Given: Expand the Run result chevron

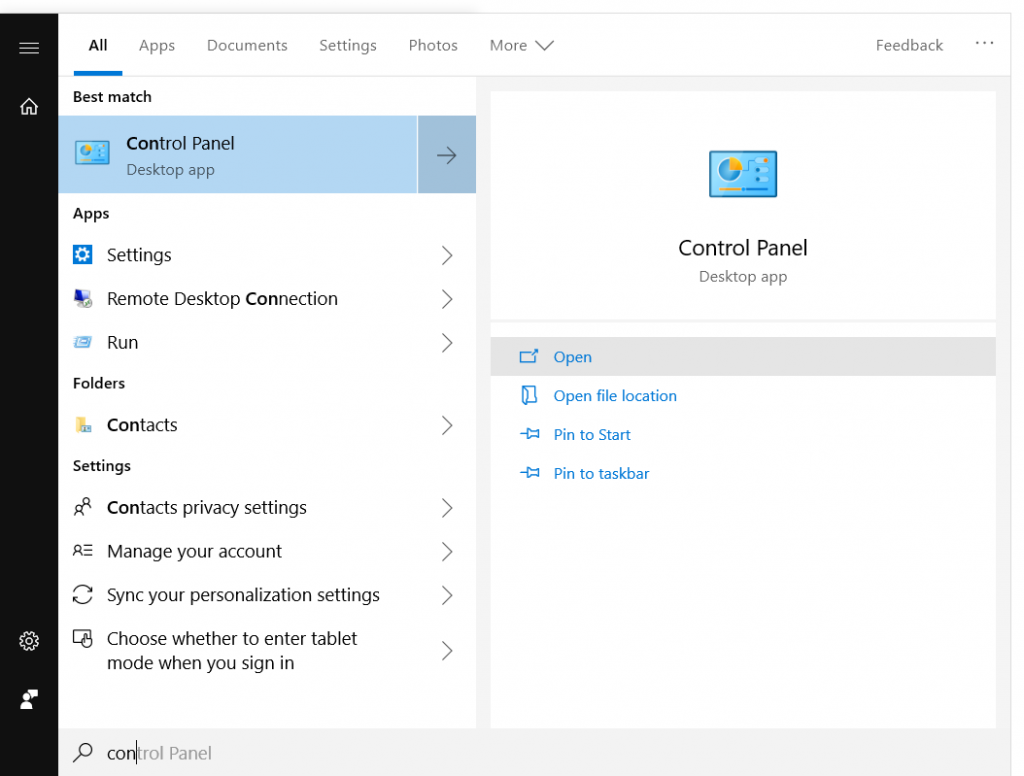Looking at the screenshot, I should [x=447, y=343].
